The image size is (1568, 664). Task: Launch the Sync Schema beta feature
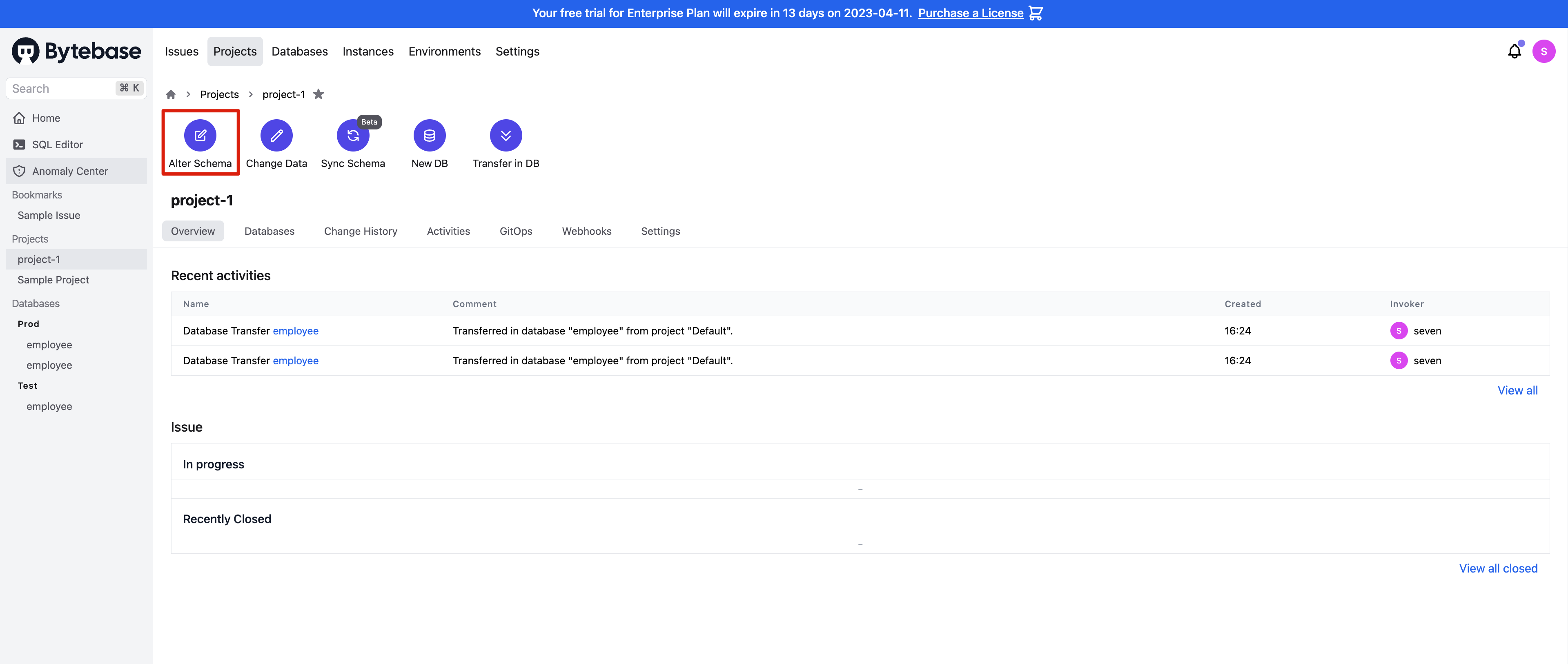point(353,136)
